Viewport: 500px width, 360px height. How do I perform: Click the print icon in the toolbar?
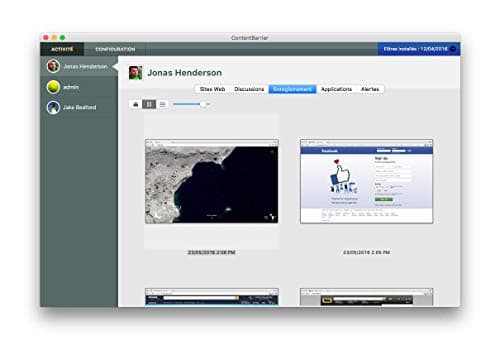pos(136,104)
